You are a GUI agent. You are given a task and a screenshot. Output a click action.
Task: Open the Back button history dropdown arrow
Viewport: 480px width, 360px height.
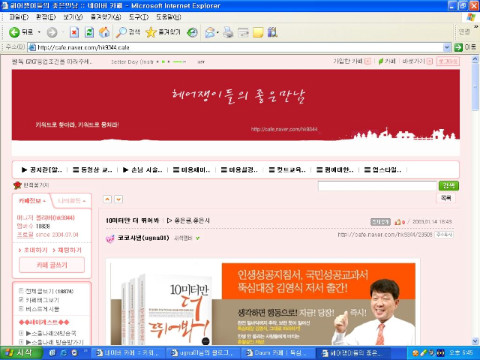[39, 32]
